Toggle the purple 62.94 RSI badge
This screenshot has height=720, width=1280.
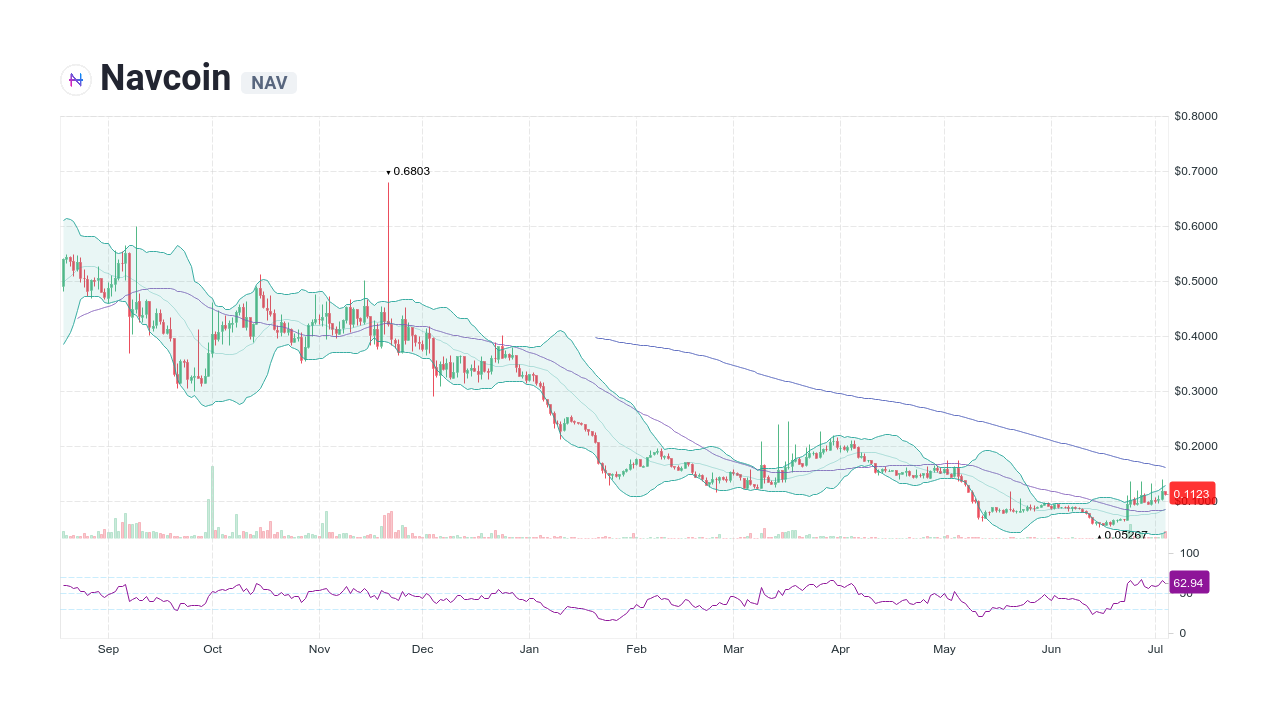coord(1191,582)
